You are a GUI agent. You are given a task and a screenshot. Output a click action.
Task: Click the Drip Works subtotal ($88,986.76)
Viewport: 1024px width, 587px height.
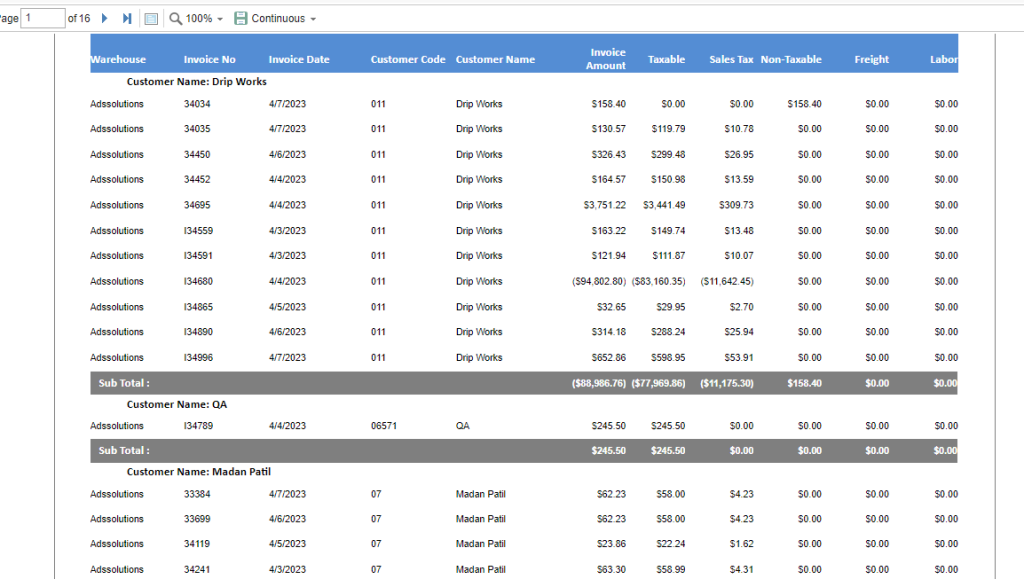(599, 383)
